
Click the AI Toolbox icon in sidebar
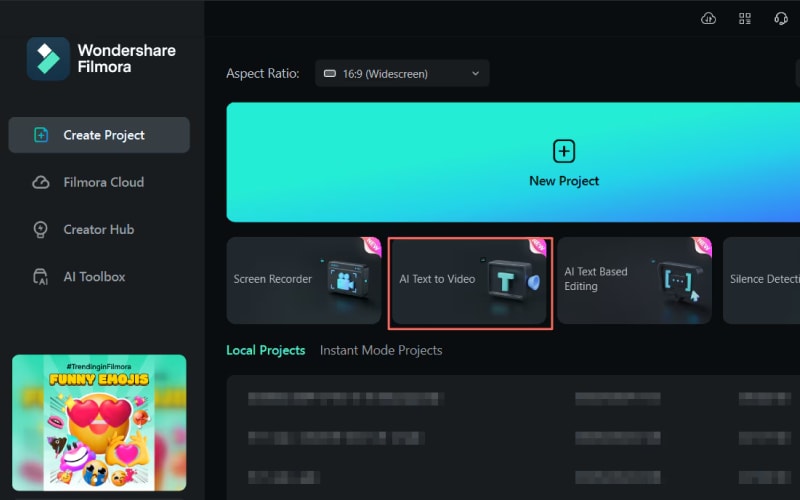41,277
